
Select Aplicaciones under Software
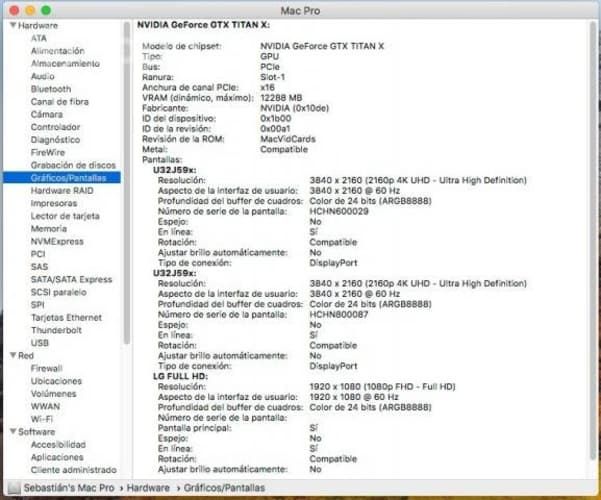point(57,457)
